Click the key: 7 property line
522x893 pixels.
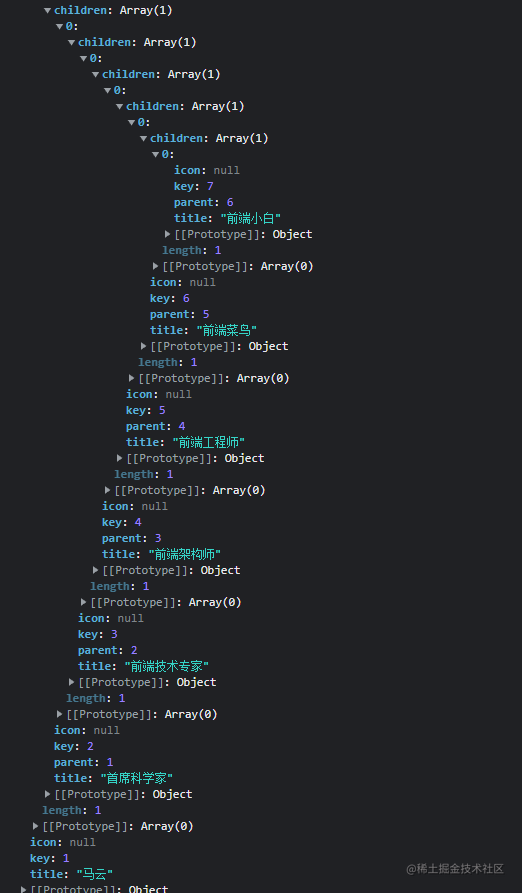[x=194, y=186]
